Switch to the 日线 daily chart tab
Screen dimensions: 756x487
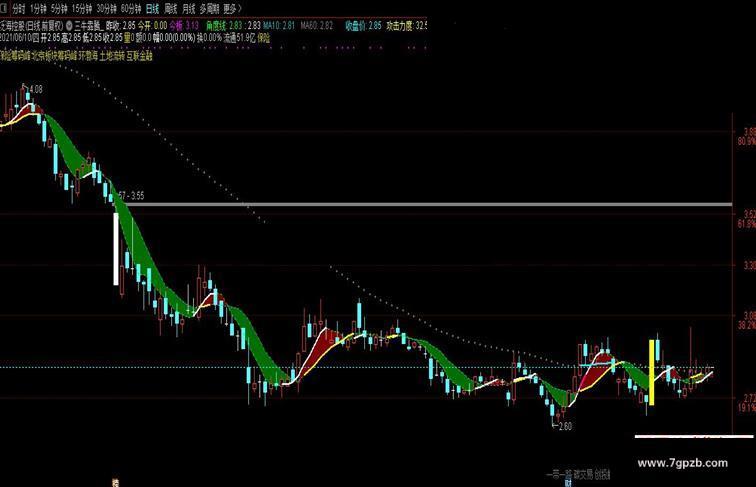pyautogui.click(x=152, y=9)
